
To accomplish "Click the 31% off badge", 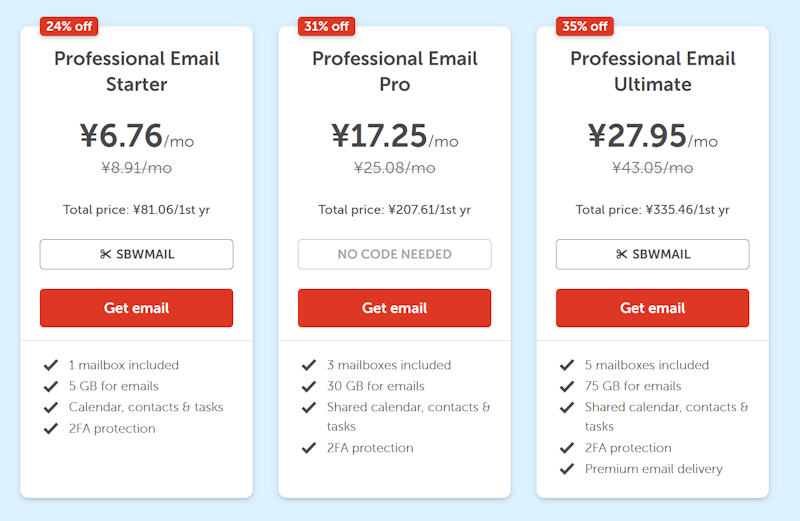I will click(327, 26).
